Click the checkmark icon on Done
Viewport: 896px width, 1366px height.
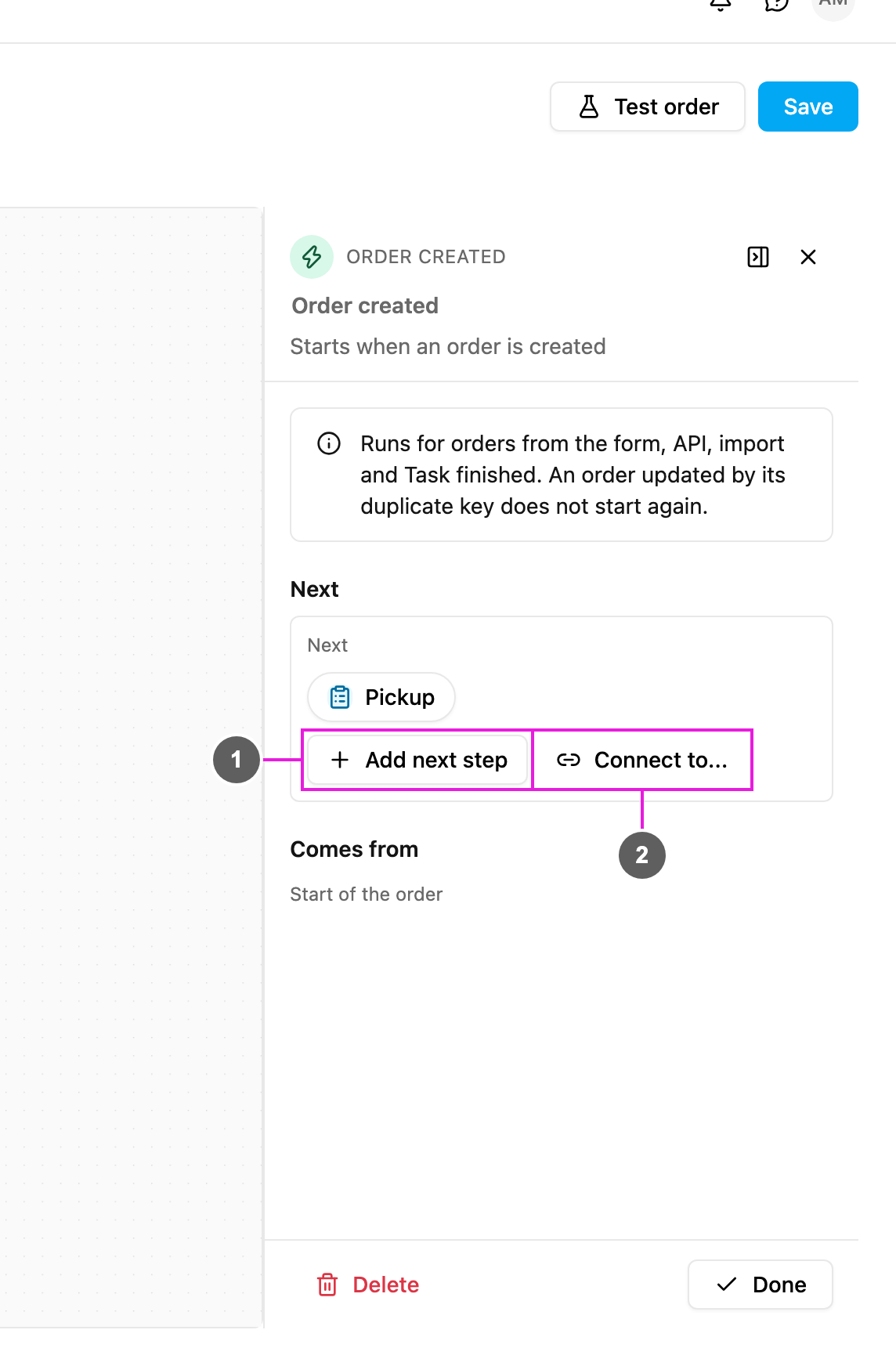727,1285
